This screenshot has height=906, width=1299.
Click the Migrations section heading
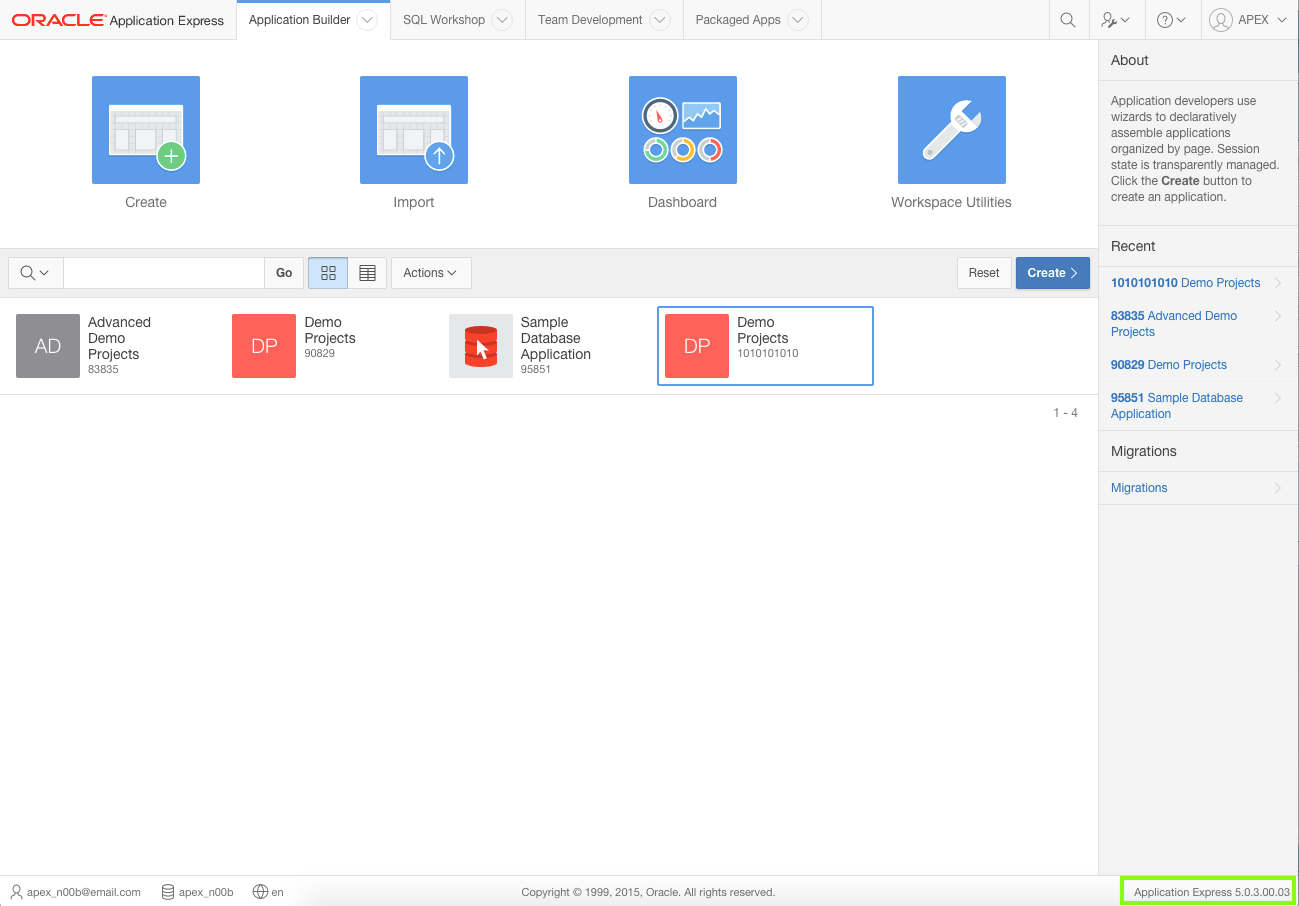click(x=1144, y=451)
